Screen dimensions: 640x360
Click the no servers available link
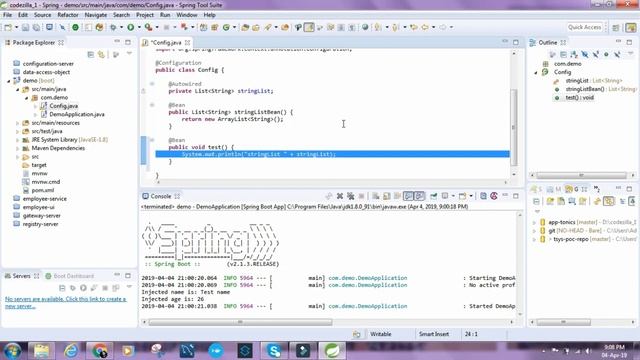tap(65, 302)
